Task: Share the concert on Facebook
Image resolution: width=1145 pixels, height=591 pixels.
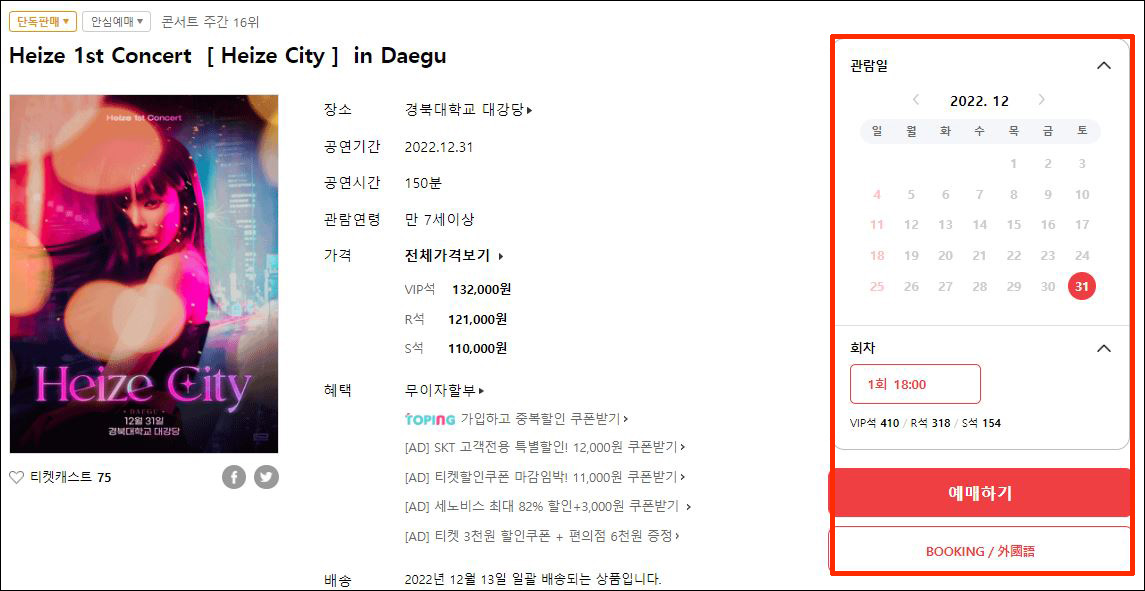Action: [x=234, y=478]
